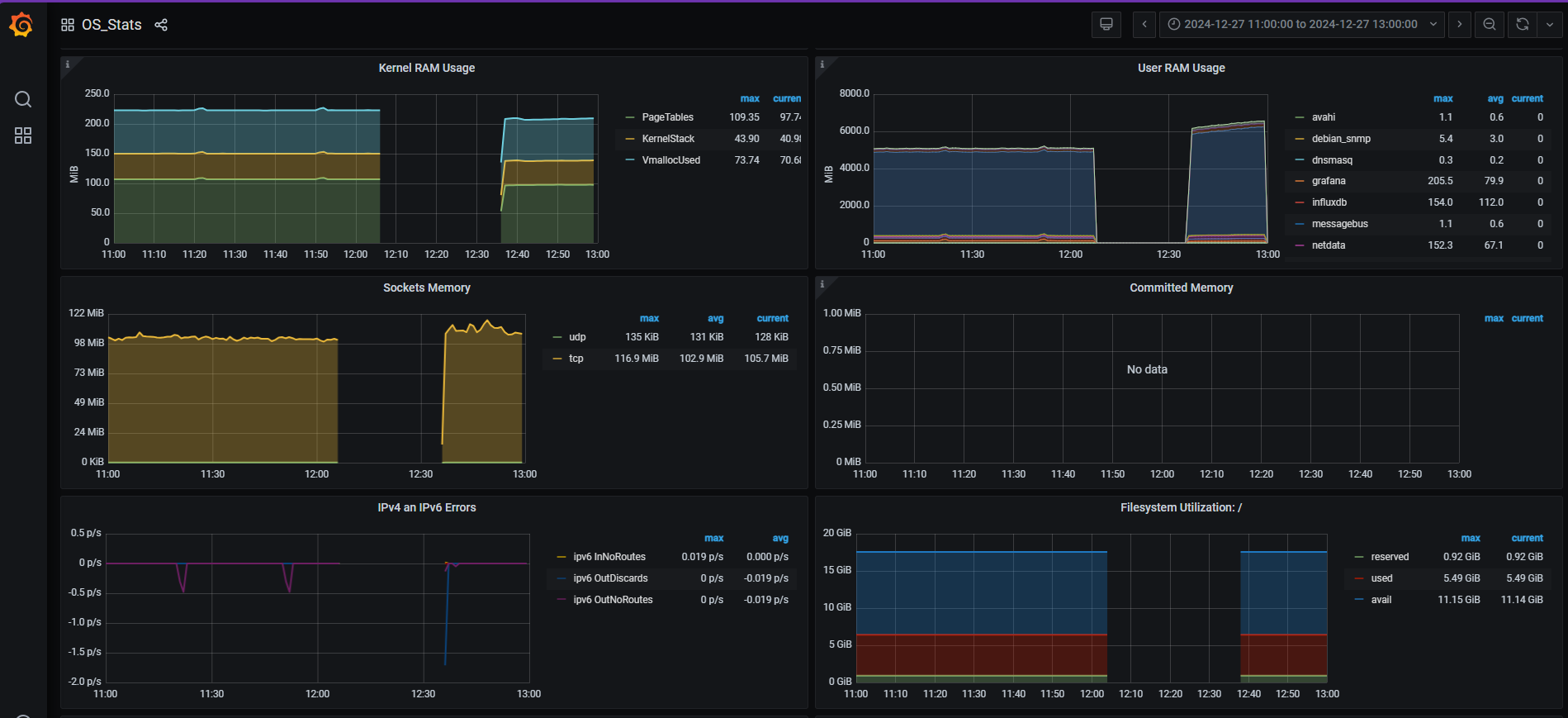The image size is (1568, 718).
Task: Toggle the dnsmasq series in legend
Action: pyautogui.click(x=1332, y=160)
